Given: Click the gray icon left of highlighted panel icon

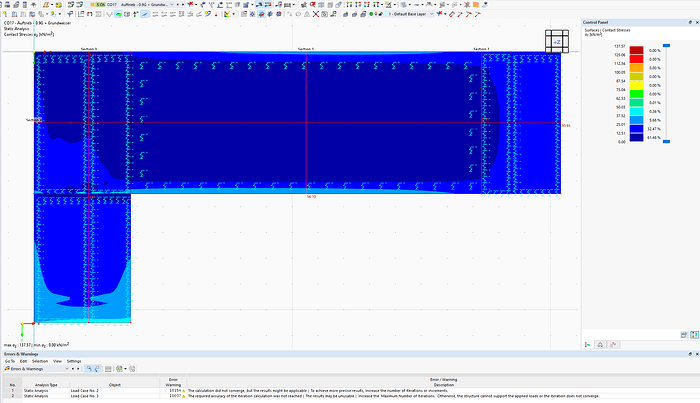Looking at the screenshot, I should 684,335.
